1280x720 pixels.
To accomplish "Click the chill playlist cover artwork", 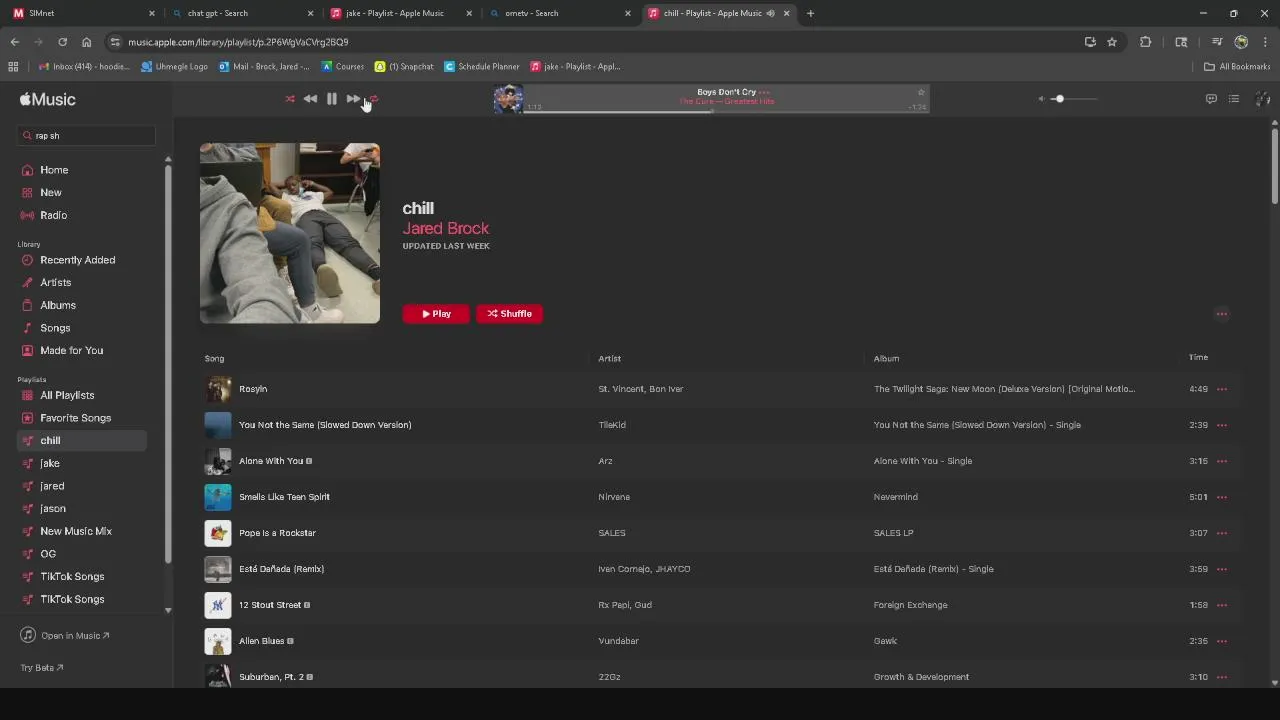I will tap(290, 233).
